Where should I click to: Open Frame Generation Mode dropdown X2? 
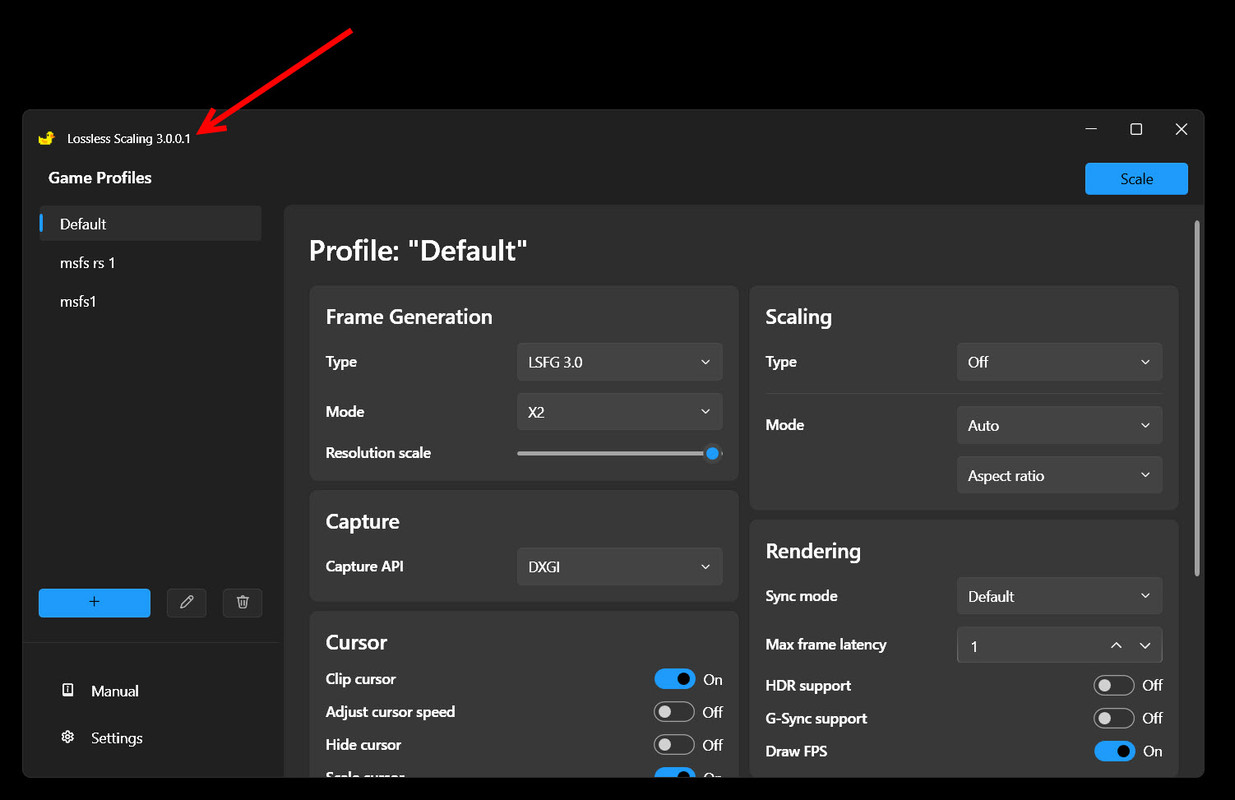tap(619, 412)
